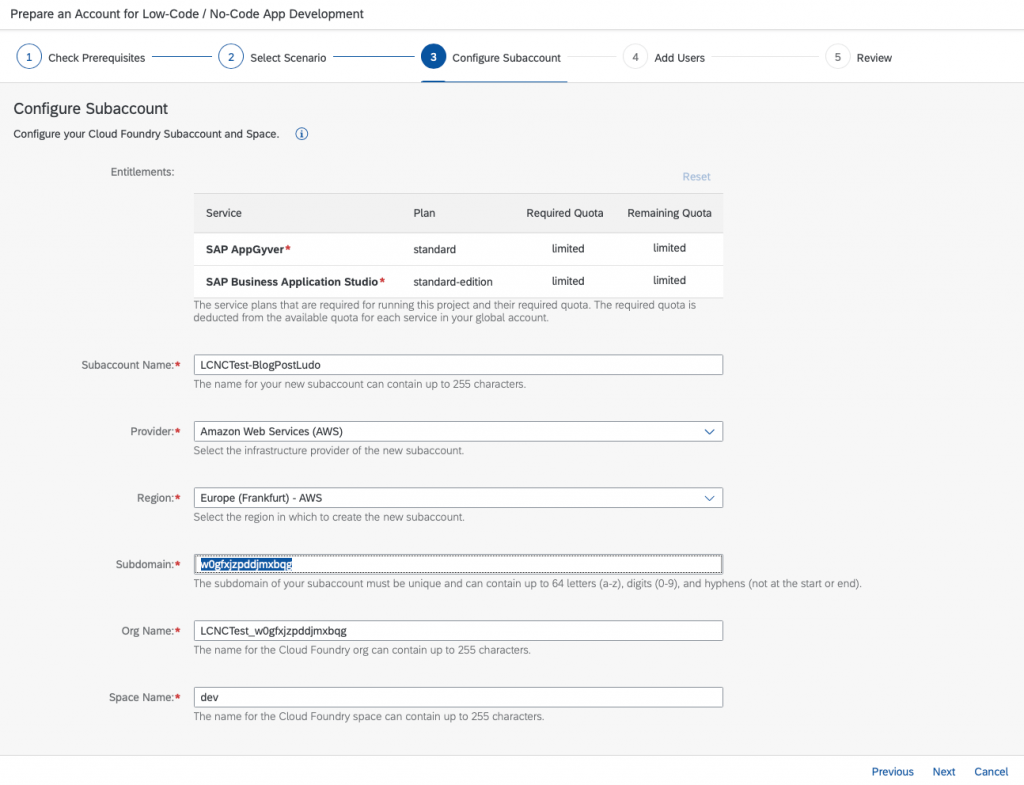Click step 3 circle icon
This screenshot has height=785, width=1024.
click(433, 57)
